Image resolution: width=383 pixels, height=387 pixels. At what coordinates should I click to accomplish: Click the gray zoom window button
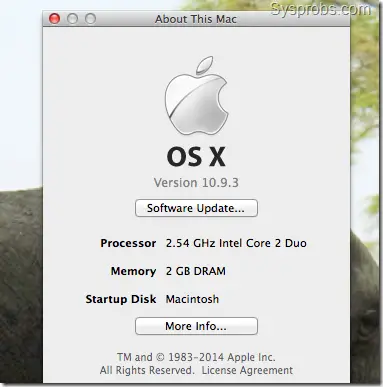pos(90,19)
